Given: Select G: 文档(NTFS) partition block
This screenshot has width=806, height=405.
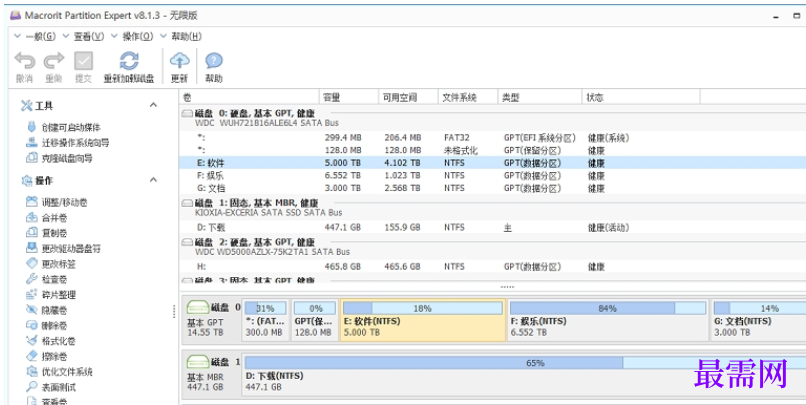Looking at the screenshot, I should coord(758,320).
